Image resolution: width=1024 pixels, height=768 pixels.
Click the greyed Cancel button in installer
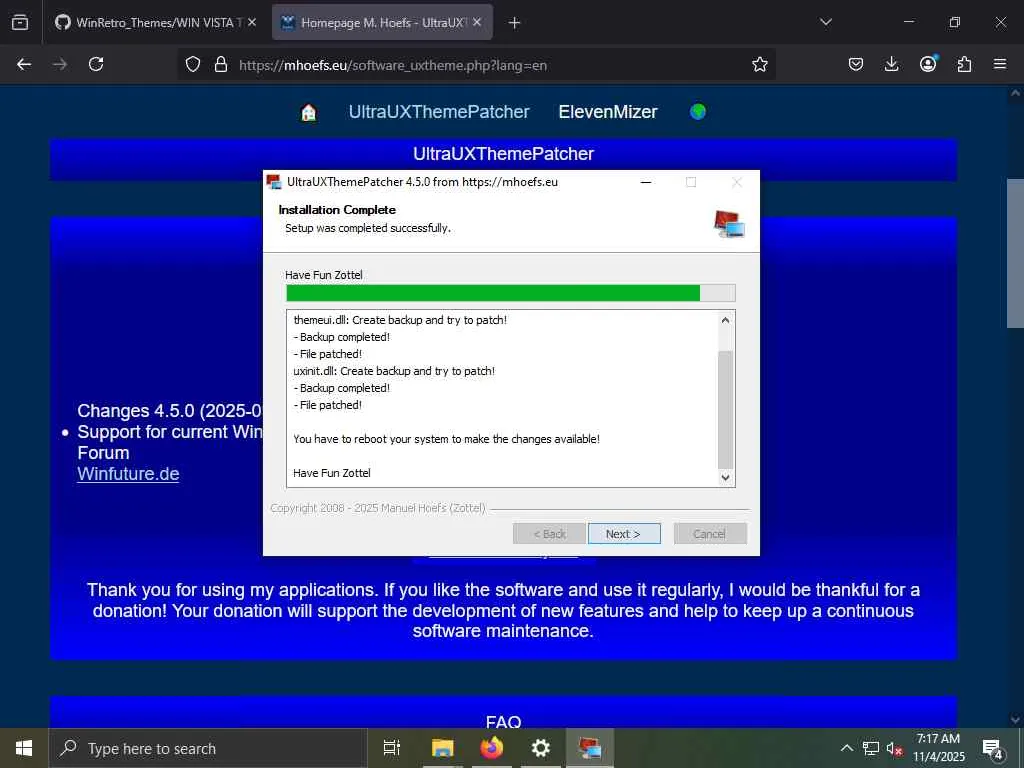point(710,534)
